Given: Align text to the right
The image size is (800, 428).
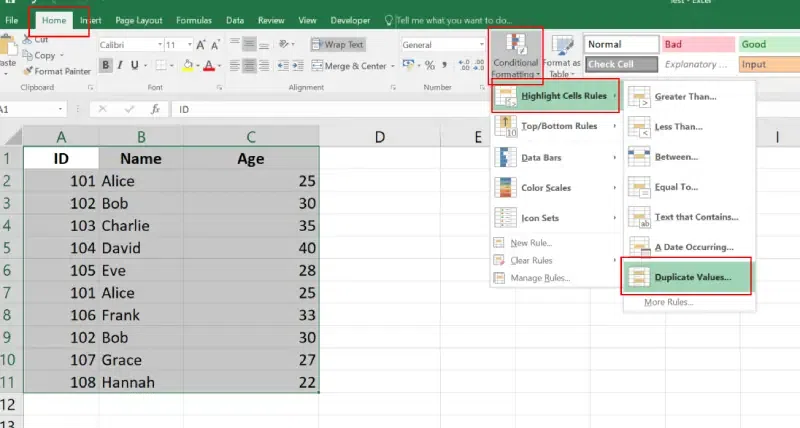Looking at the screenshot, I should point(264,65).
